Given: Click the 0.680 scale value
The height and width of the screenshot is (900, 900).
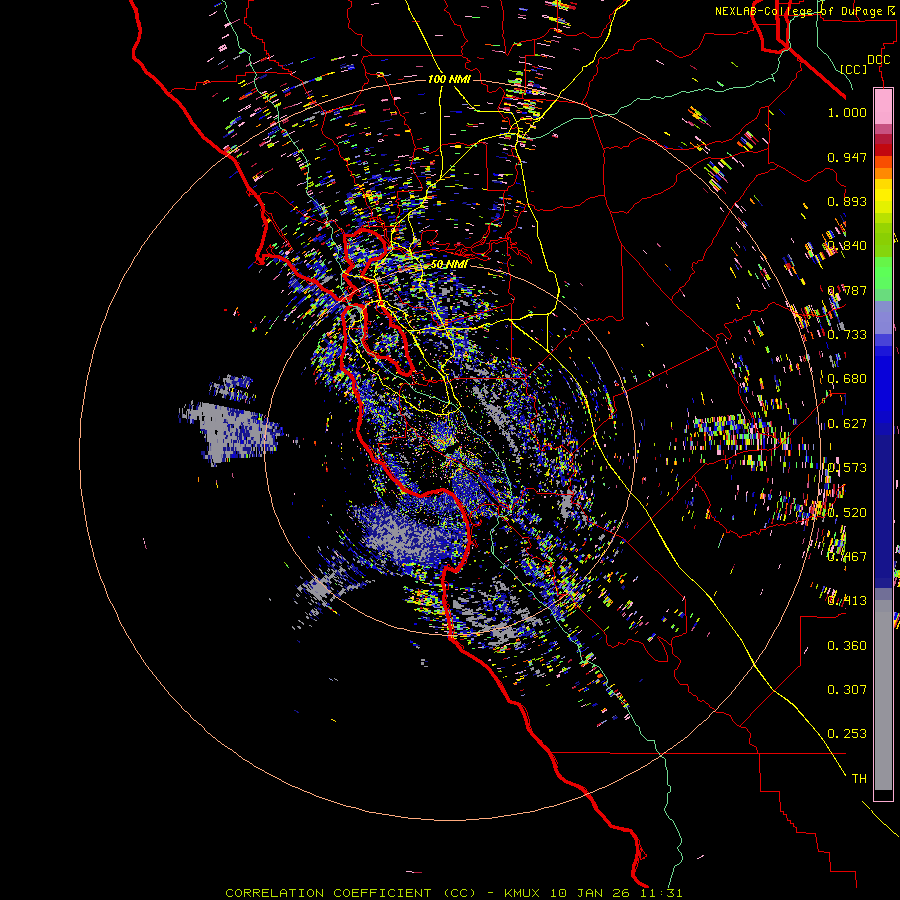Looking at the screenshot, I should click(847, 379).
